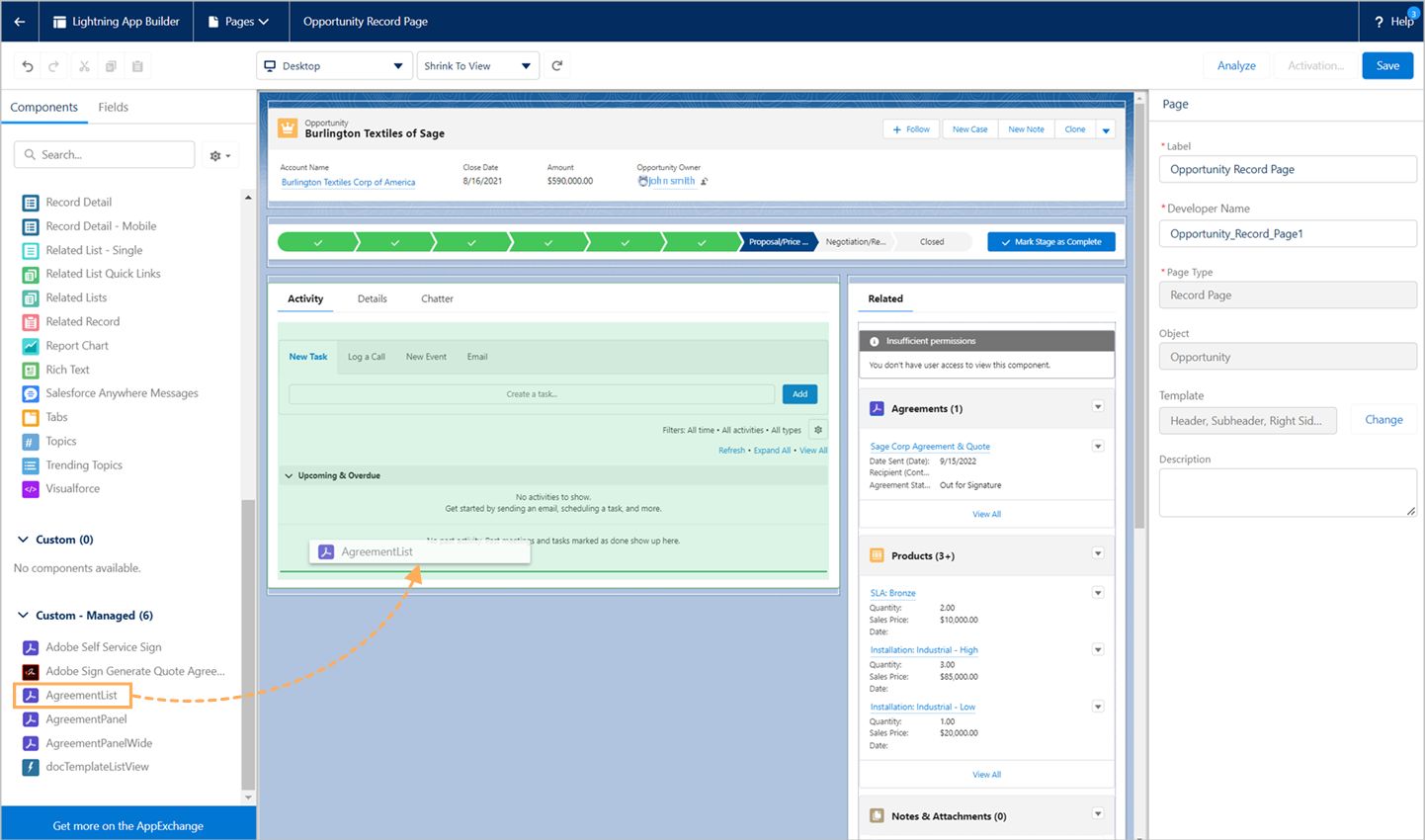Image resolution: width=1425 pixels, height=840 pixels.
Task: Open the Shrink To View dropdown
Action: tap(478, 66)
